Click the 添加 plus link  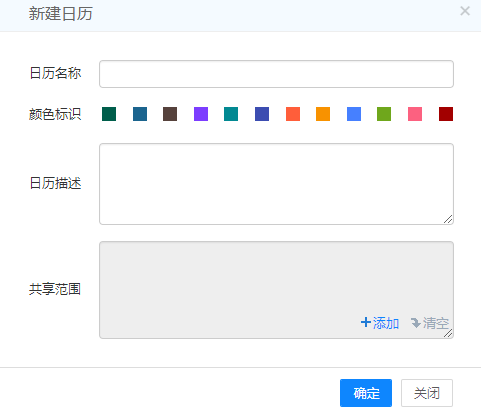point(380,323)
